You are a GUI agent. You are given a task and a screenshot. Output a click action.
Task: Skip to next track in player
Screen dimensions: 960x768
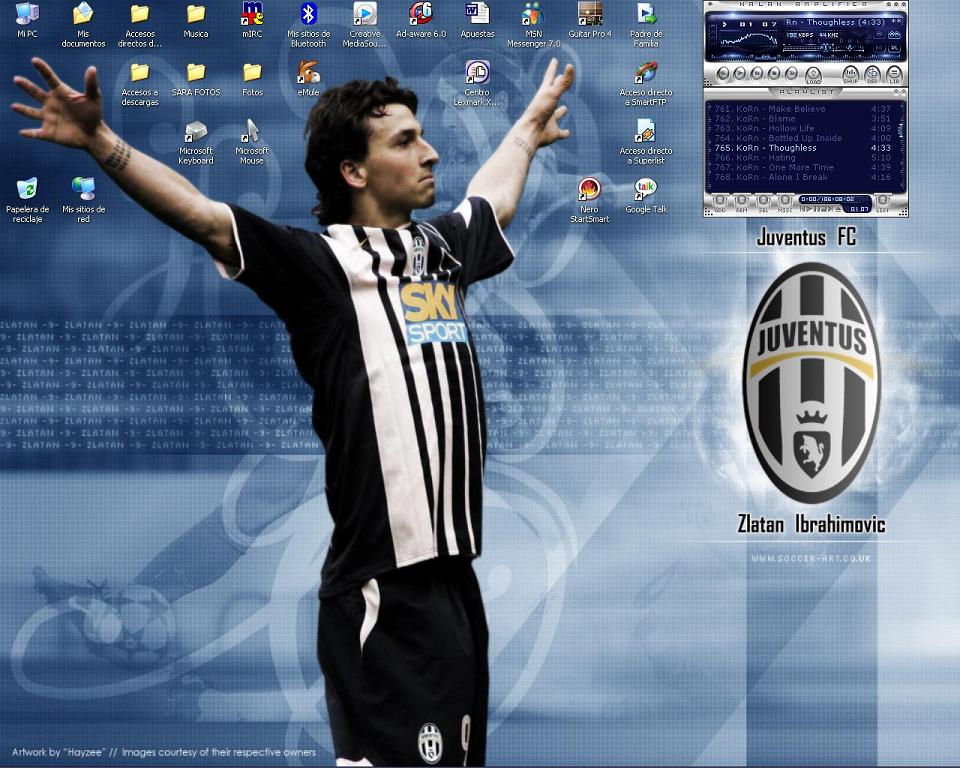click(792, 73)
